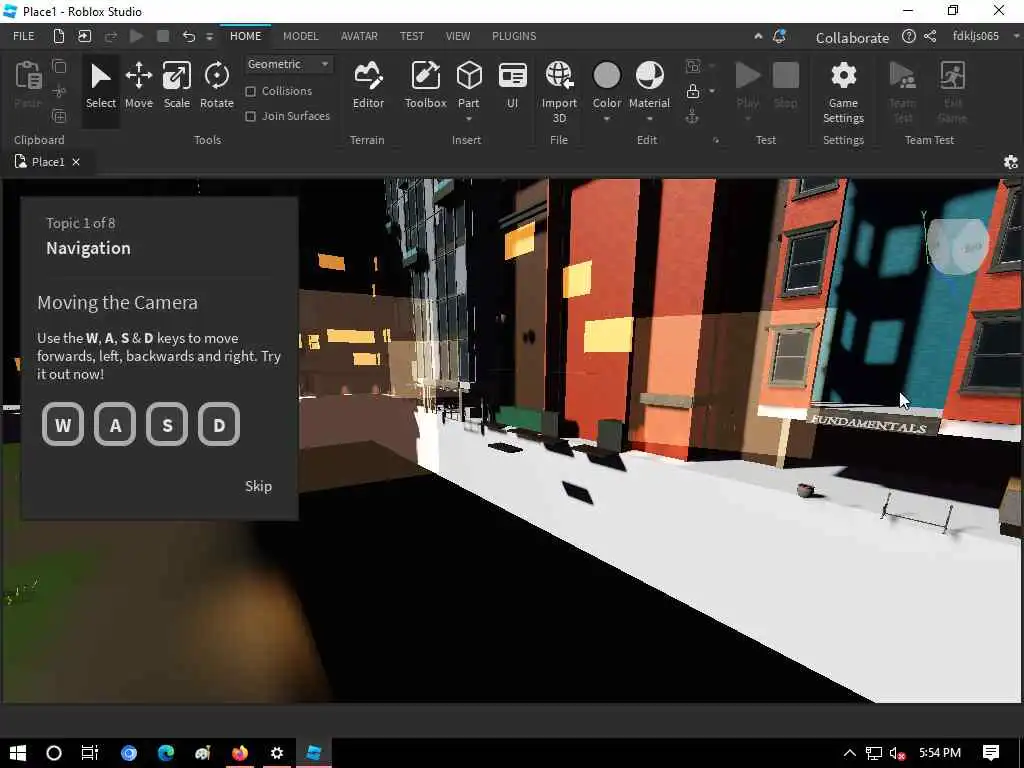Activate the Move tool

(138, 86)
